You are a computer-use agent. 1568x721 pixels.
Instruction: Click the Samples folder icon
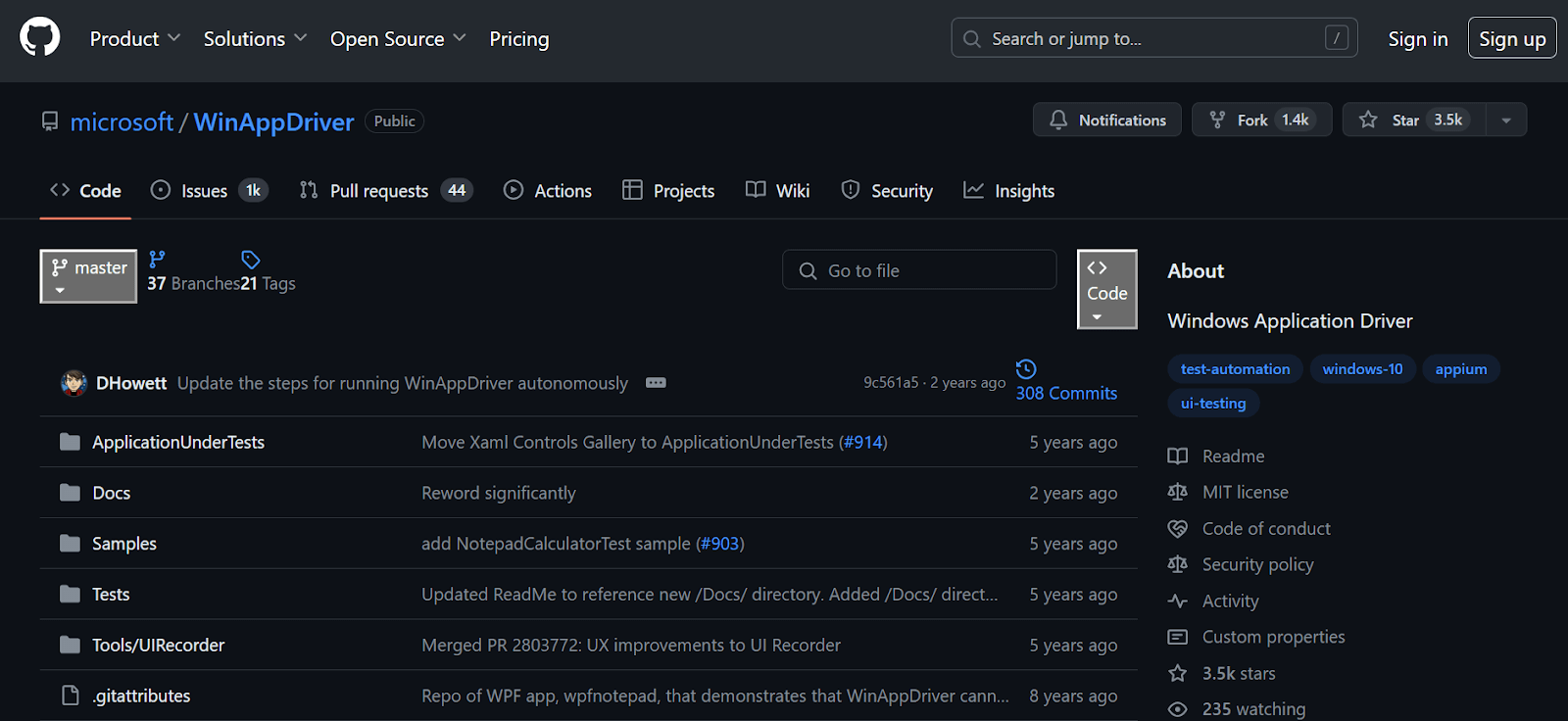coord(70,543)
